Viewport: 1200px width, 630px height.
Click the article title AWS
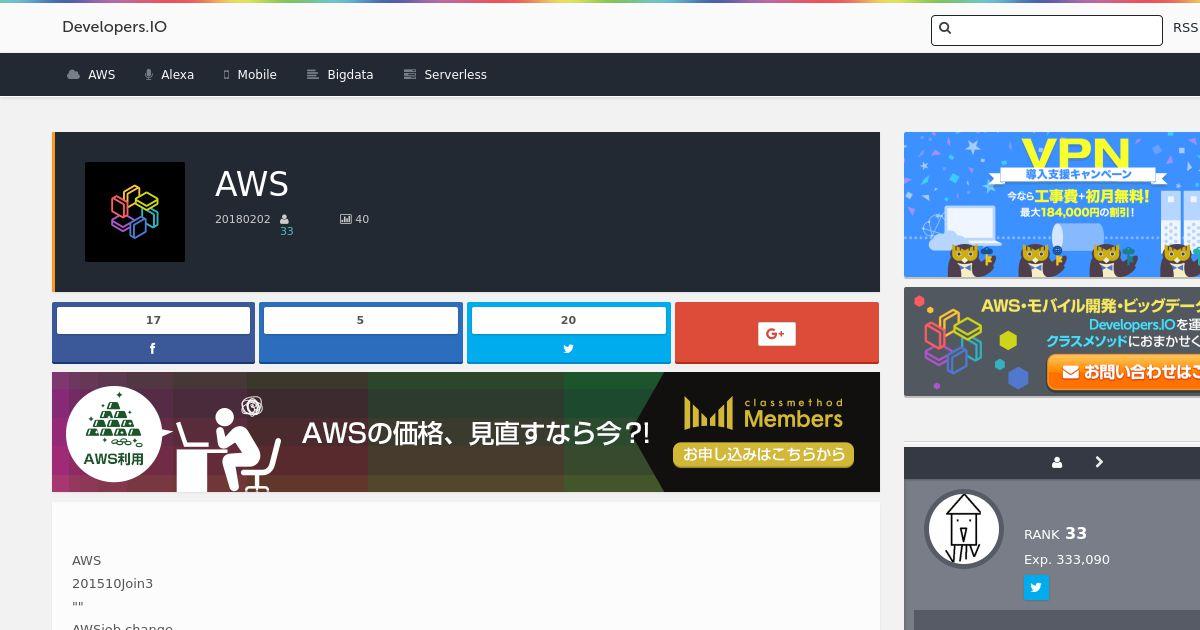[252, 184]
